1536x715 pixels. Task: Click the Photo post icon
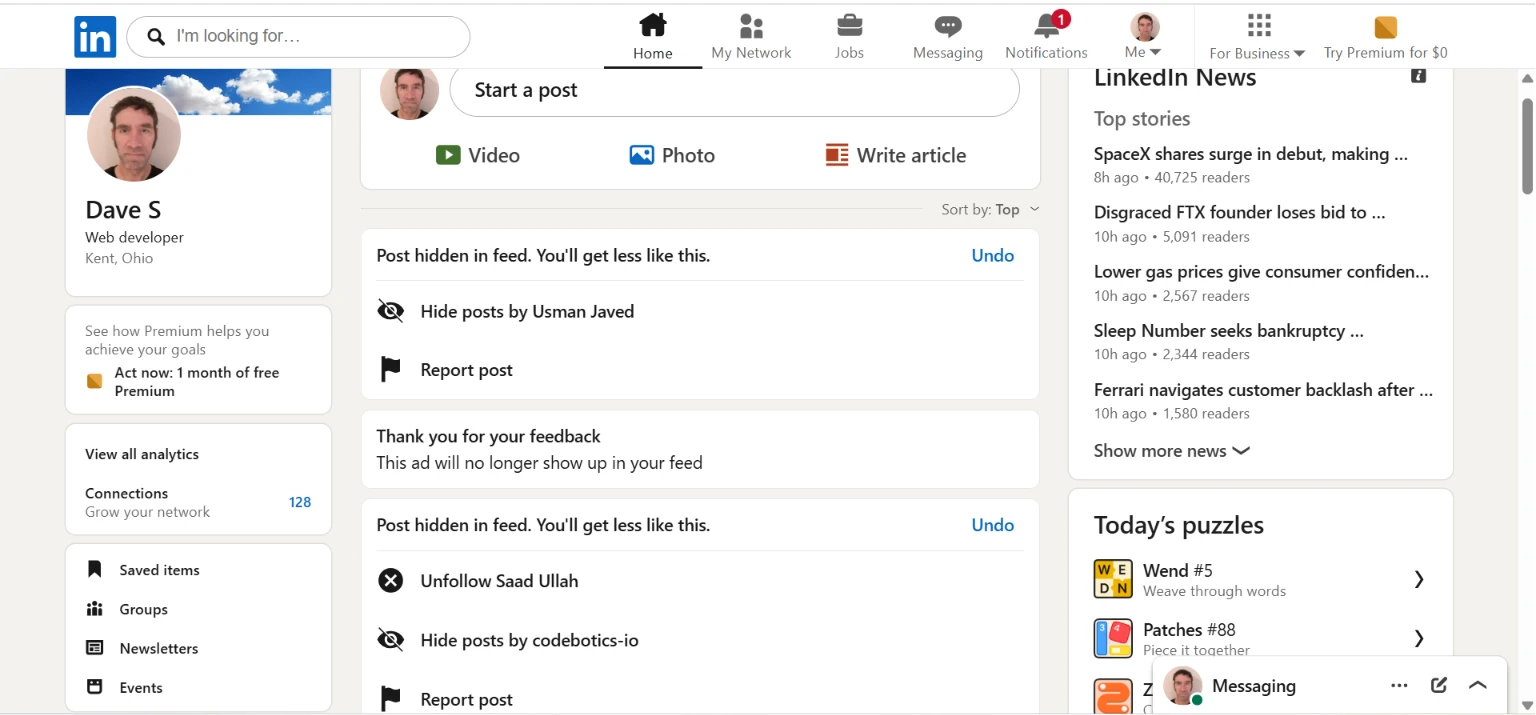(x=641, y=155)
